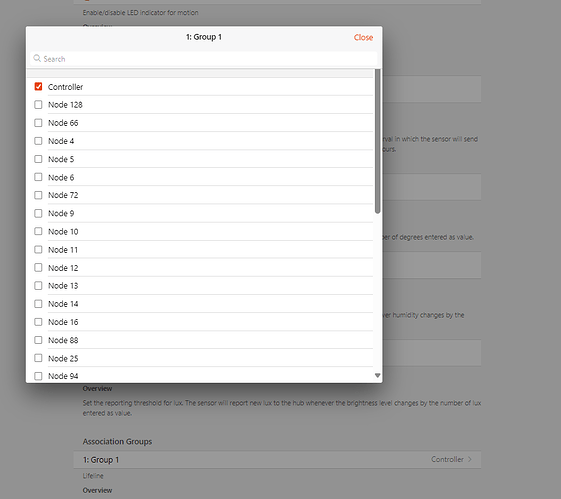Open the 1: Group 1 association row

point(277,460)
